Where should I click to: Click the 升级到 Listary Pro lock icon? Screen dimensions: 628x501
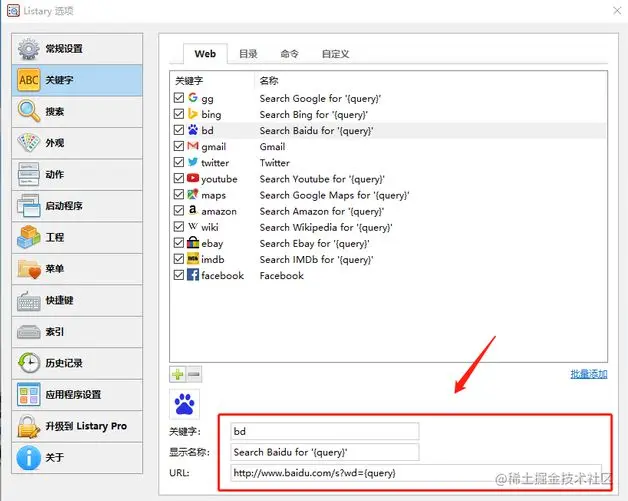coord(28,426)
